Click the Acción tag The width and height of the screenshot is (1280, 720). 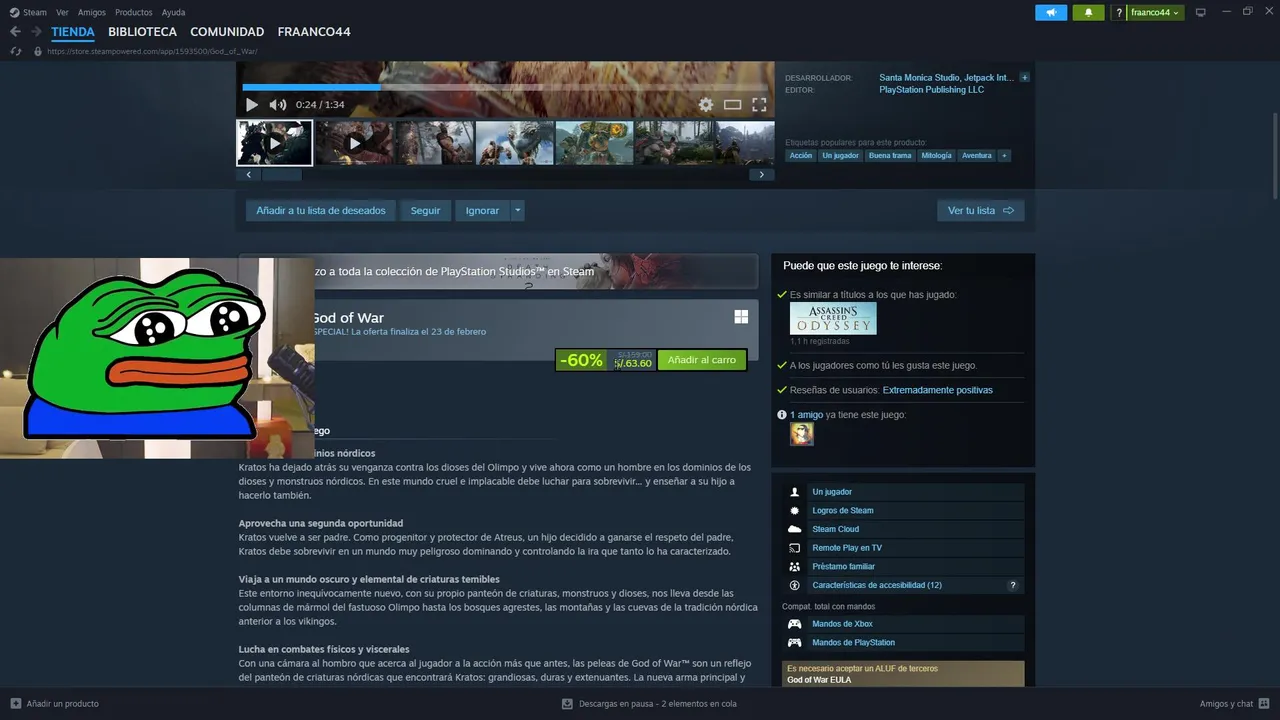tap(801, 155)
